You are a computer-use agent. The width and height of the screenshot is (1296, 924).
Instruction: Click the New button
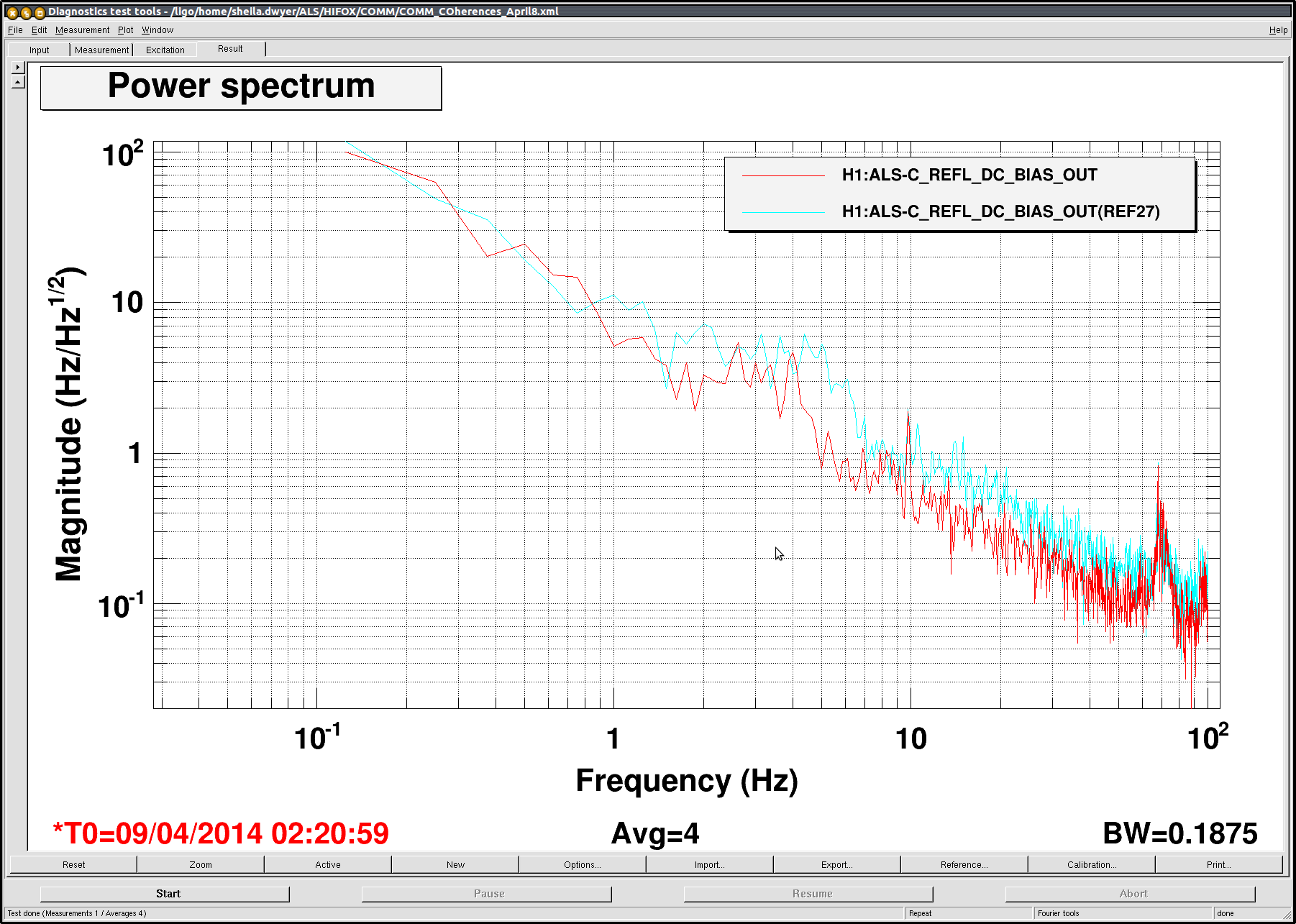(x=455, y=864)
